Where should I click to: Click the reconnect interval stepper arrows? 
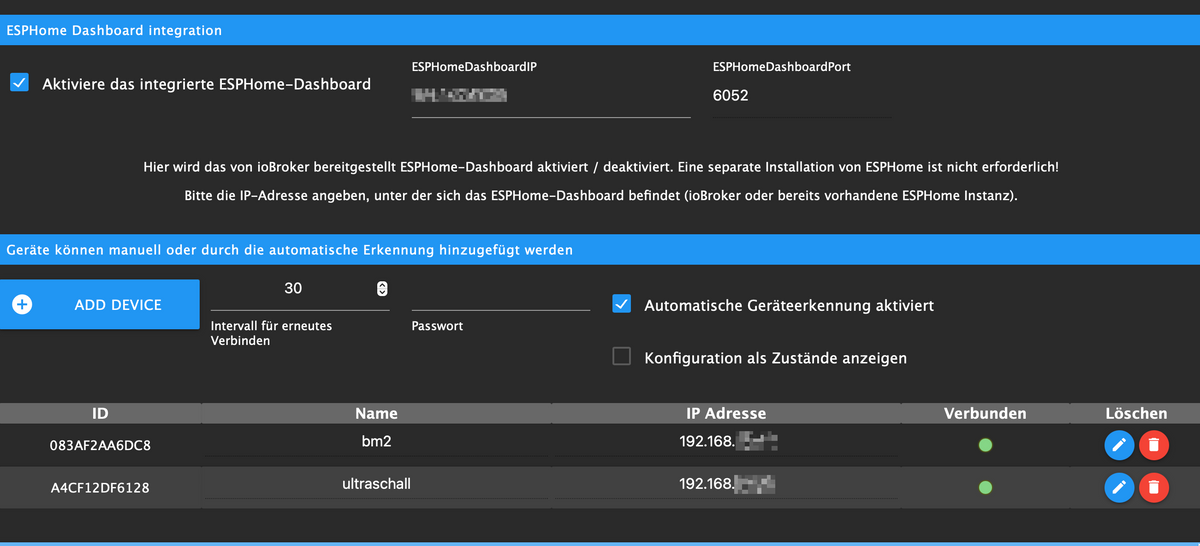[381, 289]
